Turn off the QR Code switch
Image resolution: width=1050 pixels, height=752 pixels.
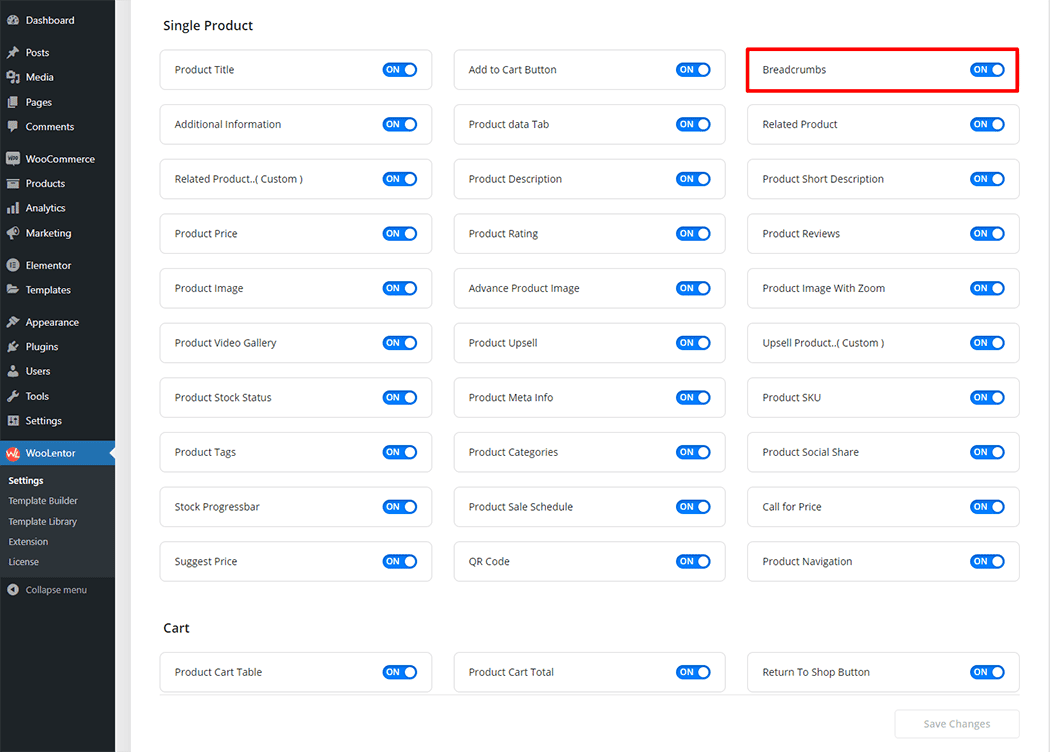coord(693,562)
